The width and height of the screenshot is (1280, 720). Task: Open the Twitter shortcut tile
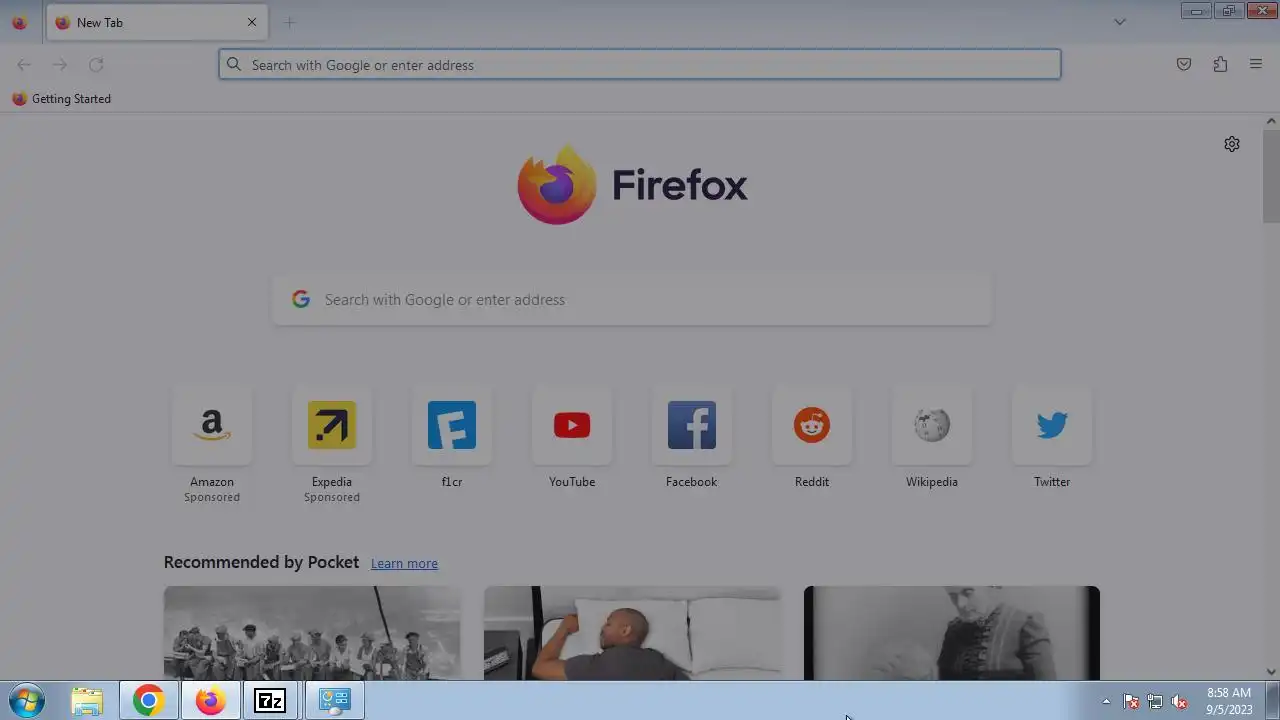tap(1052, 426)
